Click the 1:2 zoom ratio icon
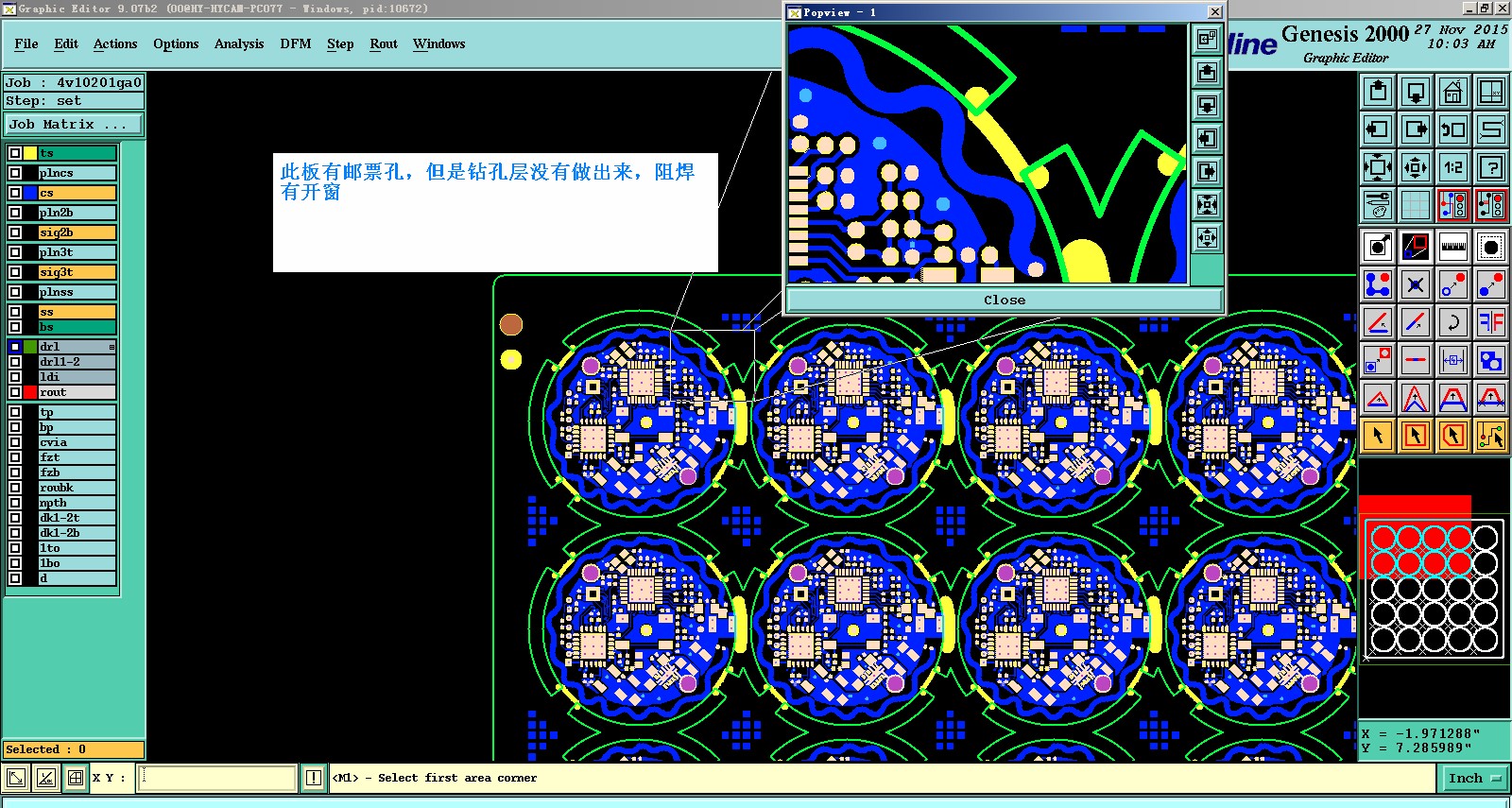This screenshot has height=808, width=1512. [1453, 167]
